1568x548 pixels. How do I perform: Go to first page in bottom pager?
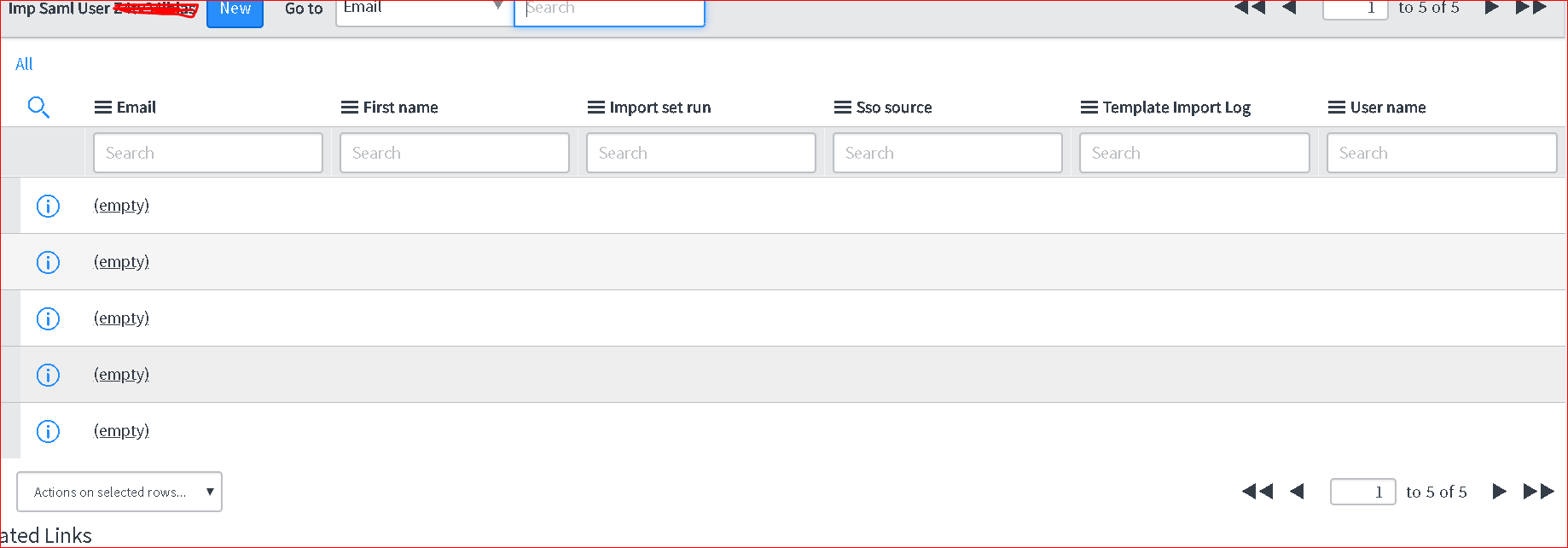[x=1257, y=492]
